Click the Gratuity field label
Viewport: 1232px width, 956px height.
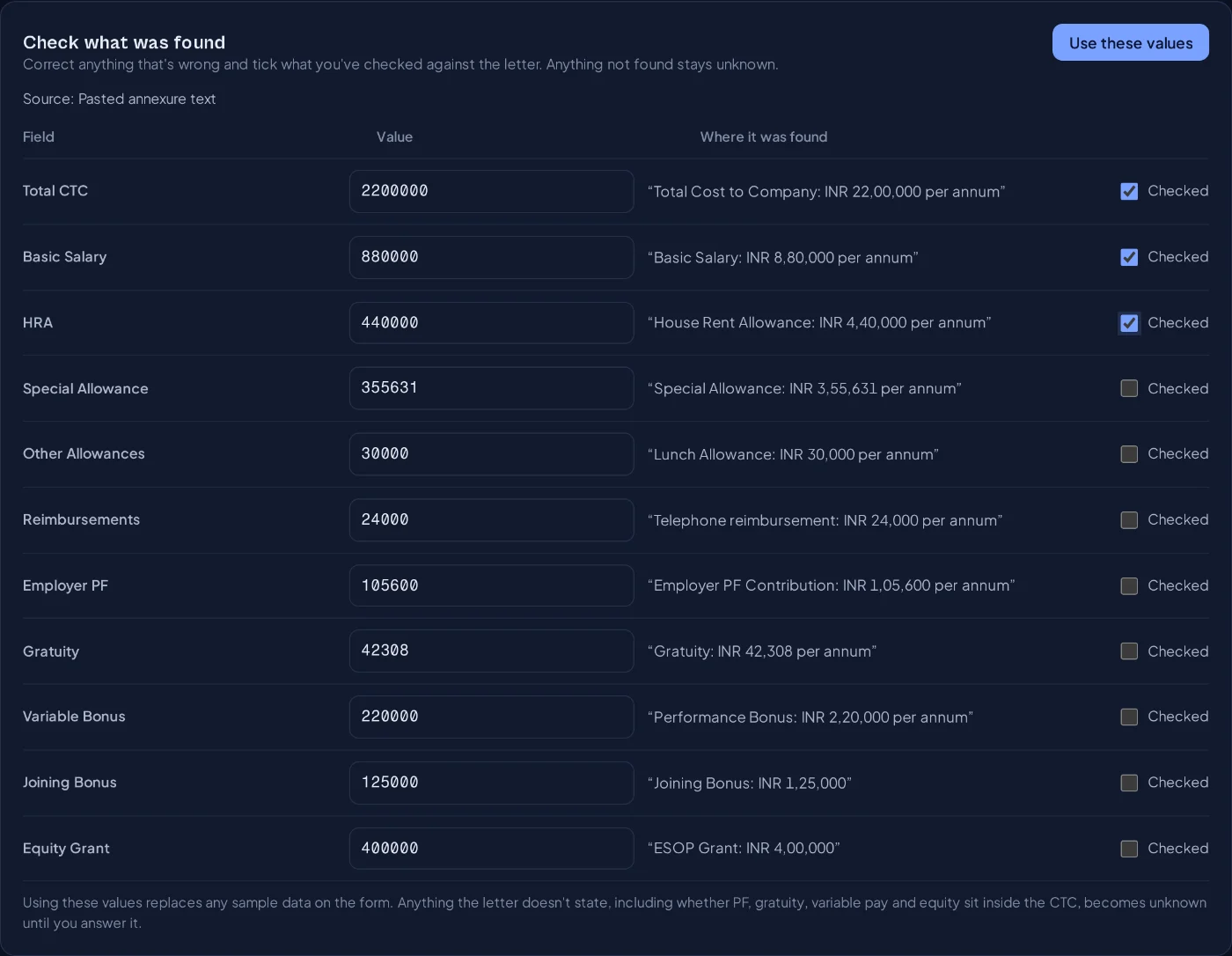click(51, 652)
